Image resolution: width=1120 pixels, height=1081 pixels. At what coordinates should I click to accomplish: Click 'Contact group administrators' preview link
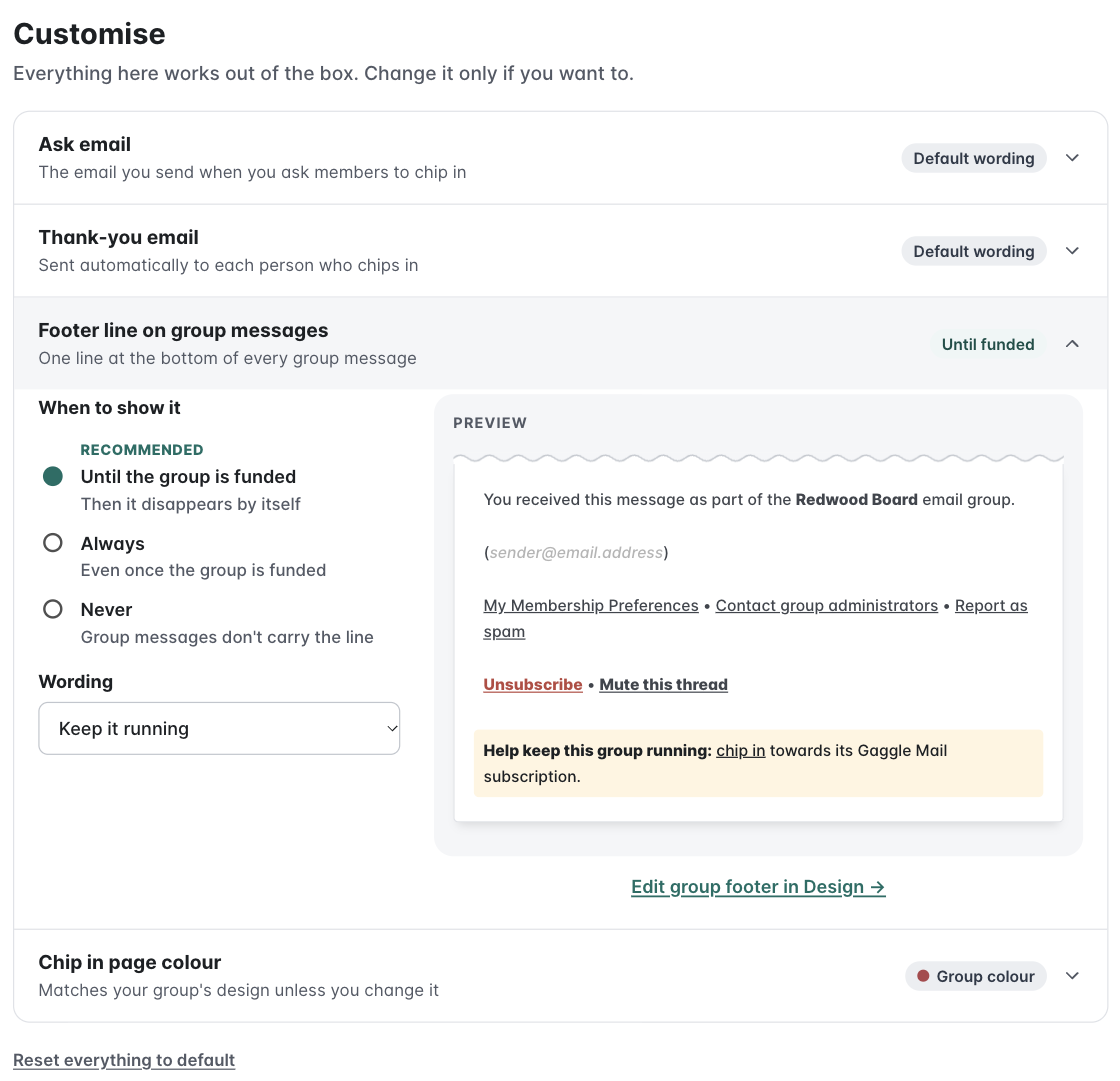tap(826, 605)
